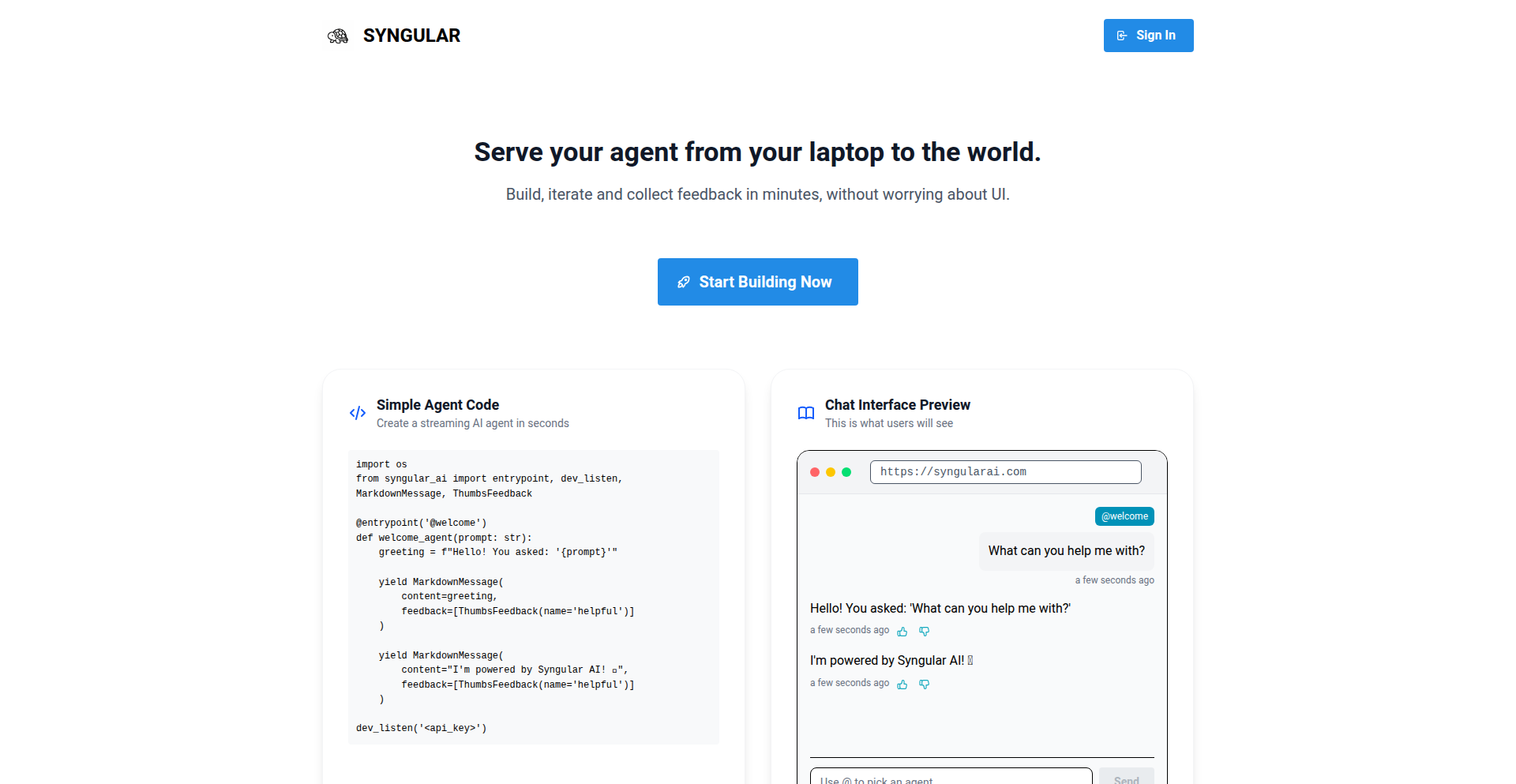Click the "dev_listen('<api_key>')" code line

click(421, 728)
